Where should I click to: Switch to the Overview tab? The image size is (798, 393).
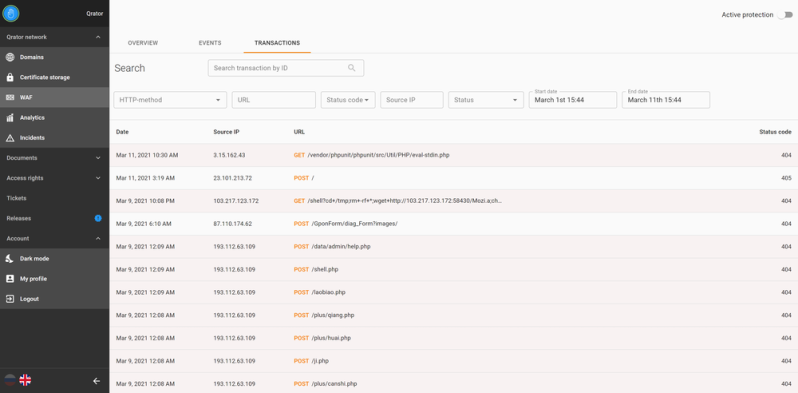(143, 43)
